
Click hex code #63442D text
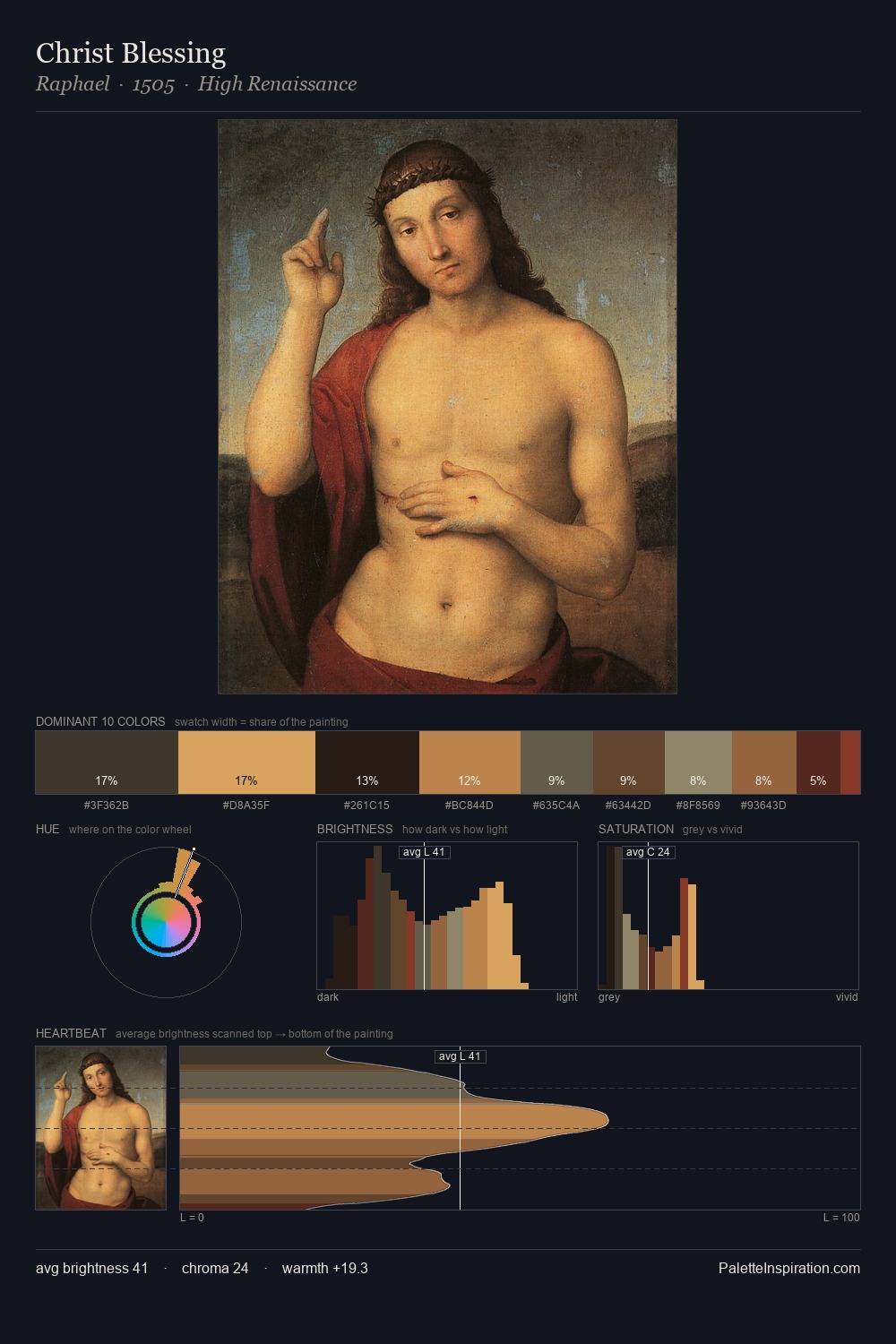coord(628,806)
